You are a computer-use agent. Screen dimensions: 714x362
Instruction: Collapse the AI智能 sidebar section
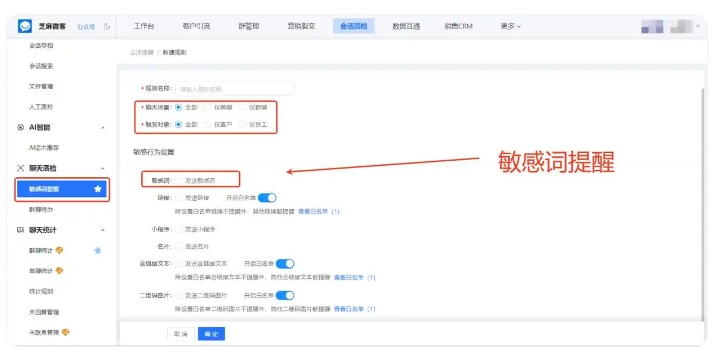click(x=102, y=128)
